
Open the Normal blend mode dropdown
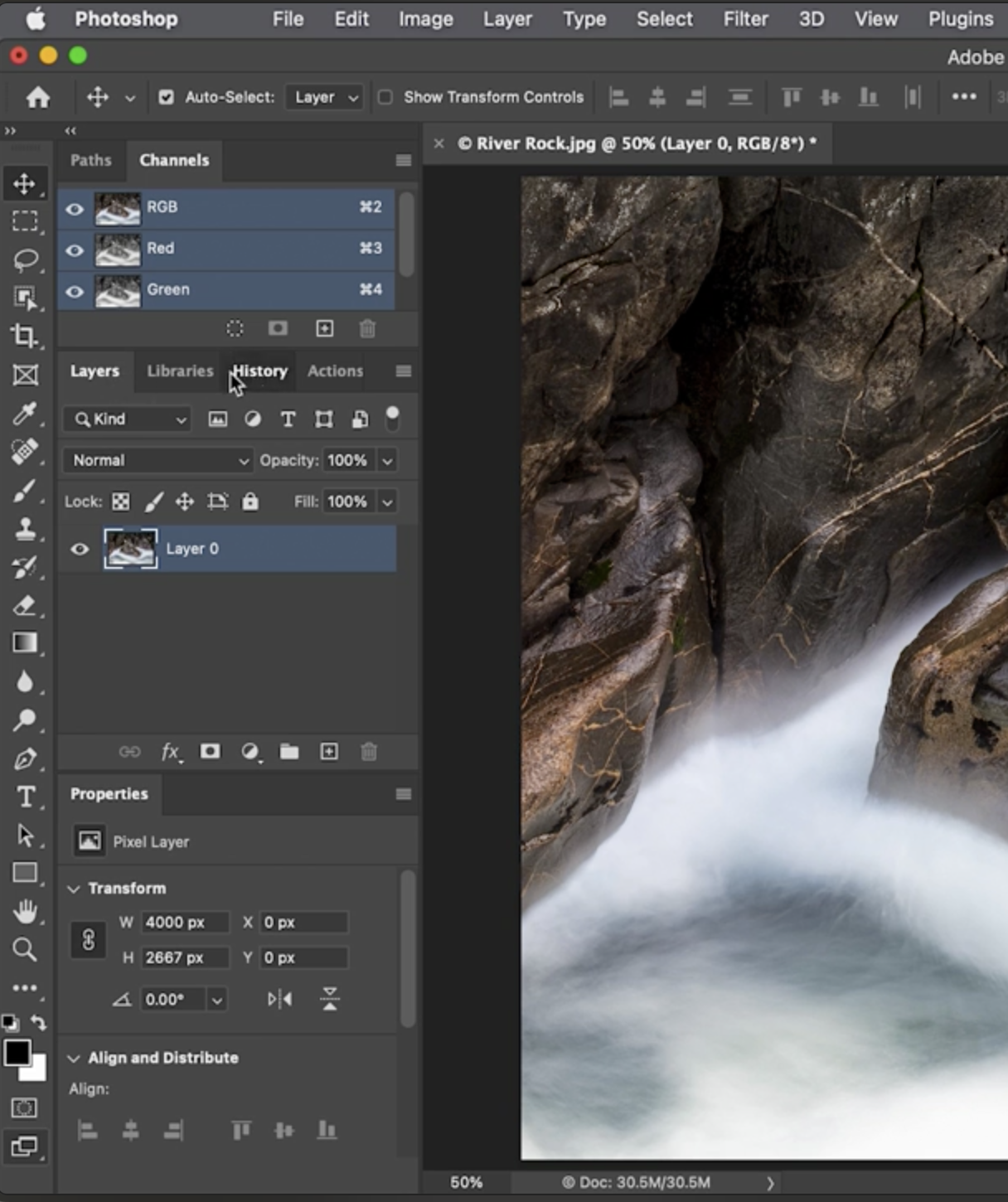[158, 460]
